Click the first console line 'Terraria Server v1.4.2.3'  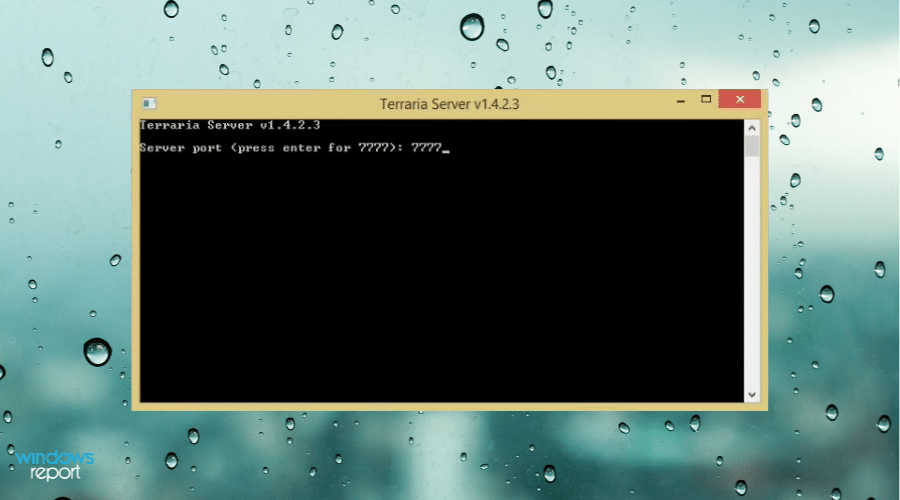[x=230, y=125]
